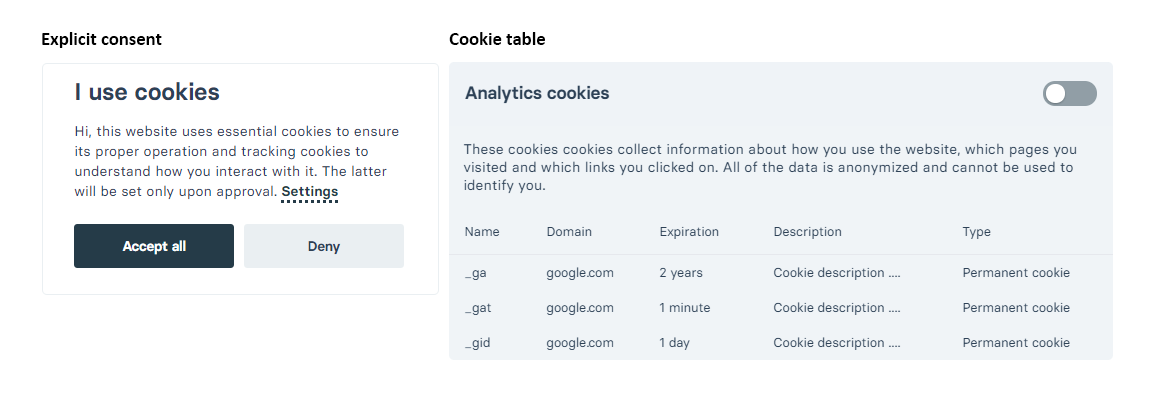Click google.com domain in _ga row
This screenshot has width=1160, height=394.
coord(580,273)
